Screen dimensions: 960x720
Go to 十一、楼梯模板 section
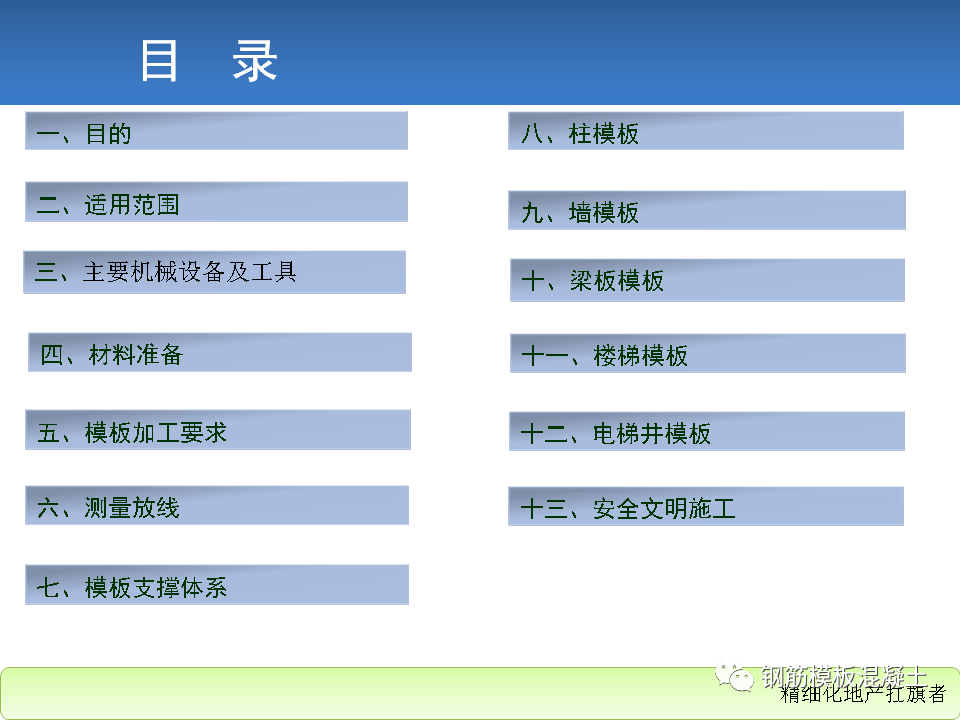(708, 353)
